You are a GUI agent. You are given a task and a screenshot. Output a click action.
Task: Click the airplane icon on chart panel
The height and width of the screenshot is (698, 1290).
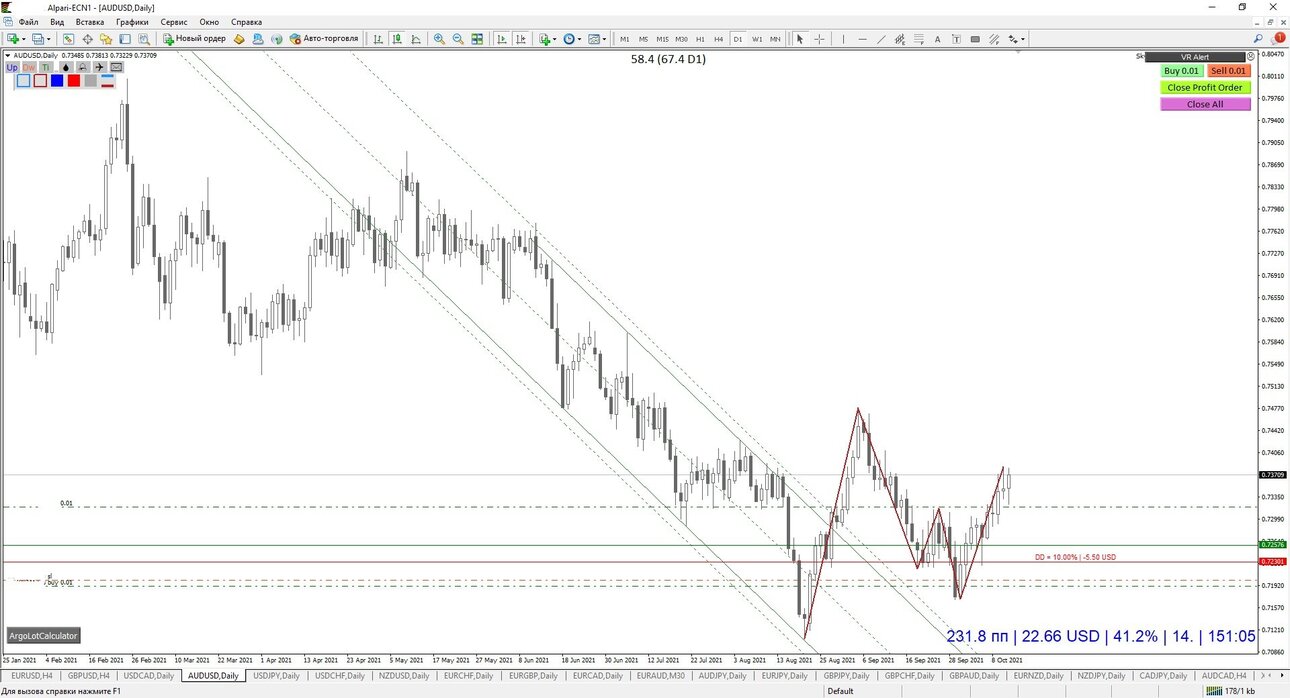(x=99, y=67)
